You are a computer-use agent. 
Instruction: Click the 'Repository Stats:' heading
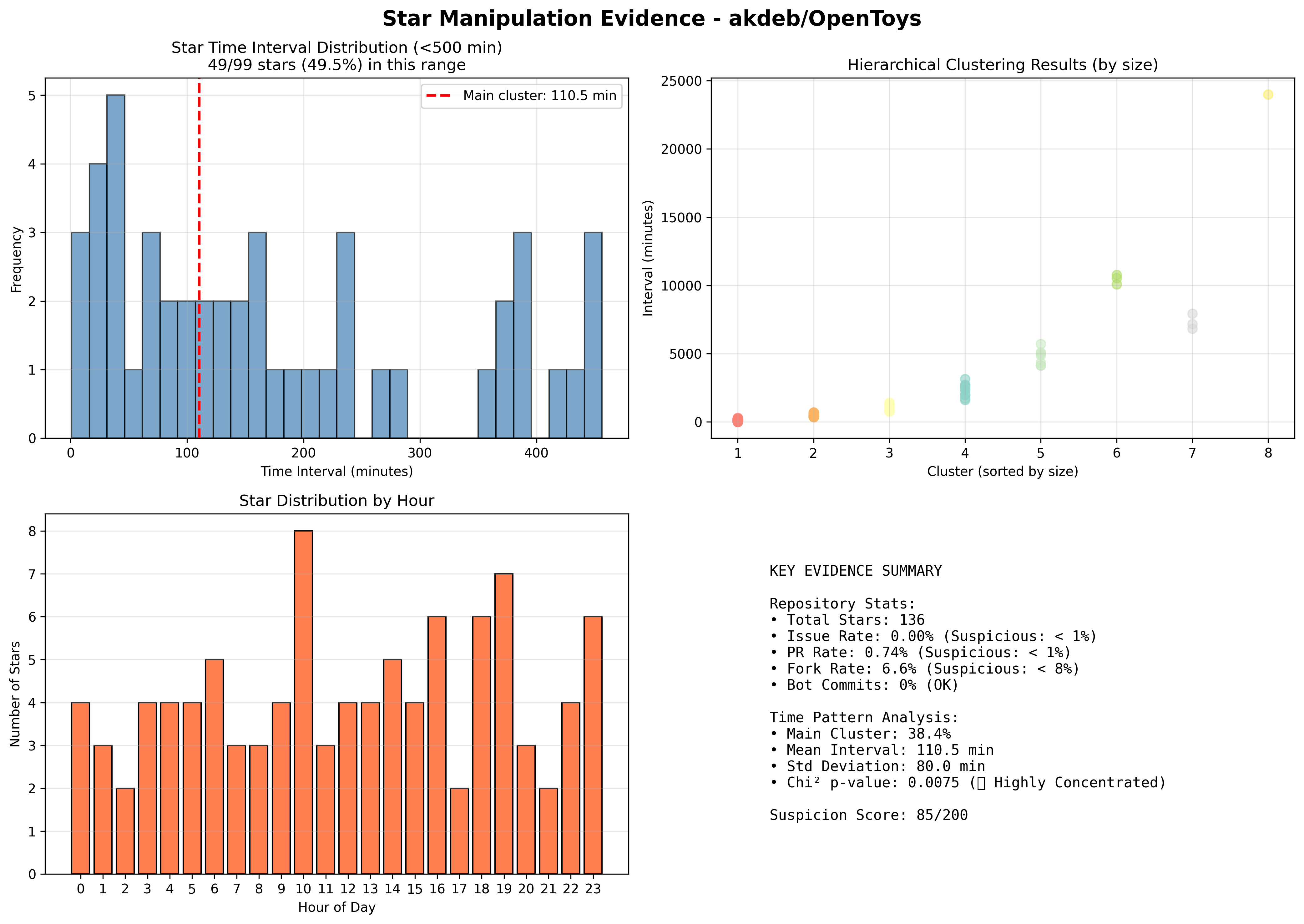(842, 604)
